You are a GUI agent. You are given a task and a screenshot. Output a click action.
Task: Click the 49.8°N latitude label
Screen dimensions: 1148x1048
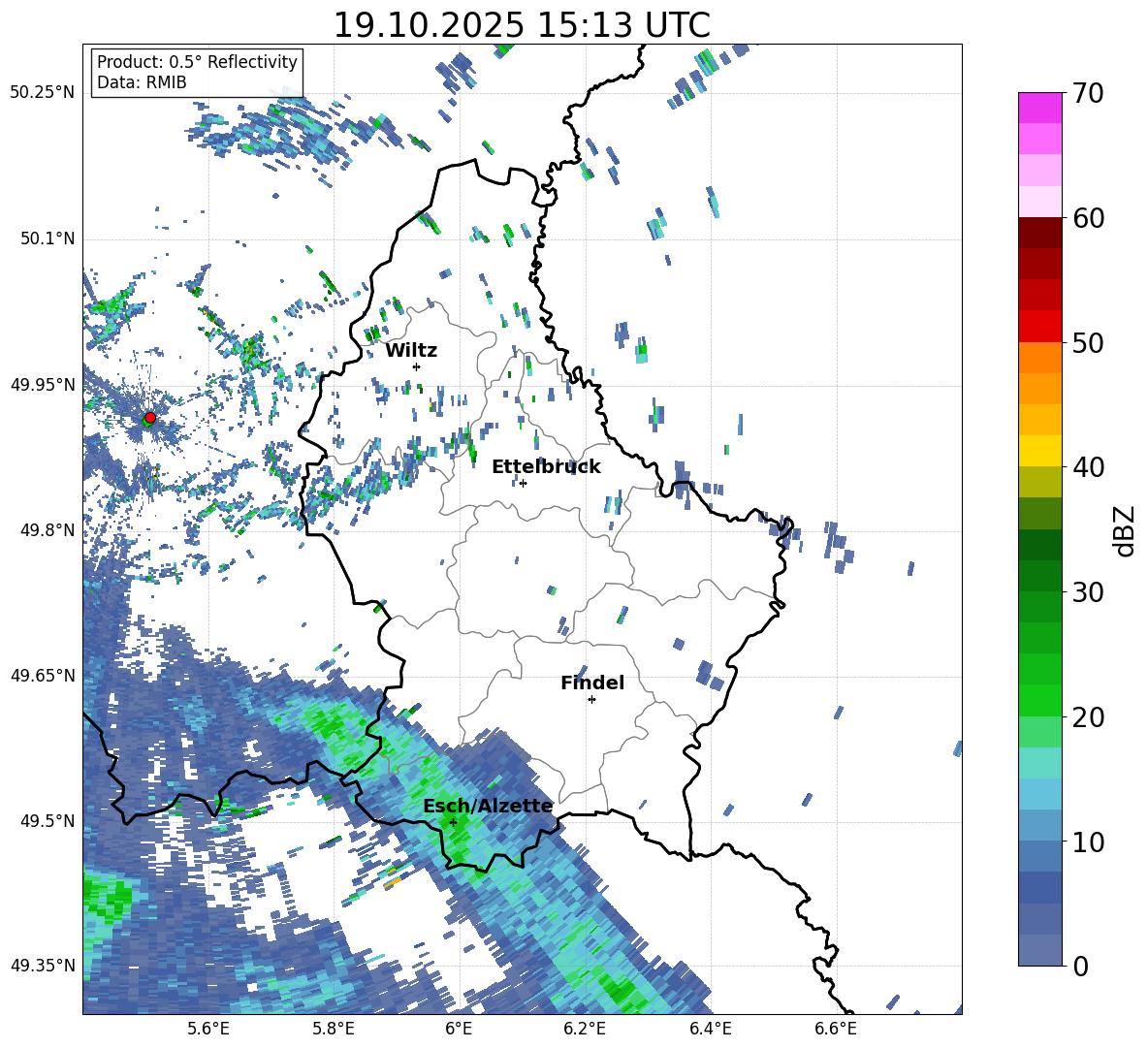(47, 530)
